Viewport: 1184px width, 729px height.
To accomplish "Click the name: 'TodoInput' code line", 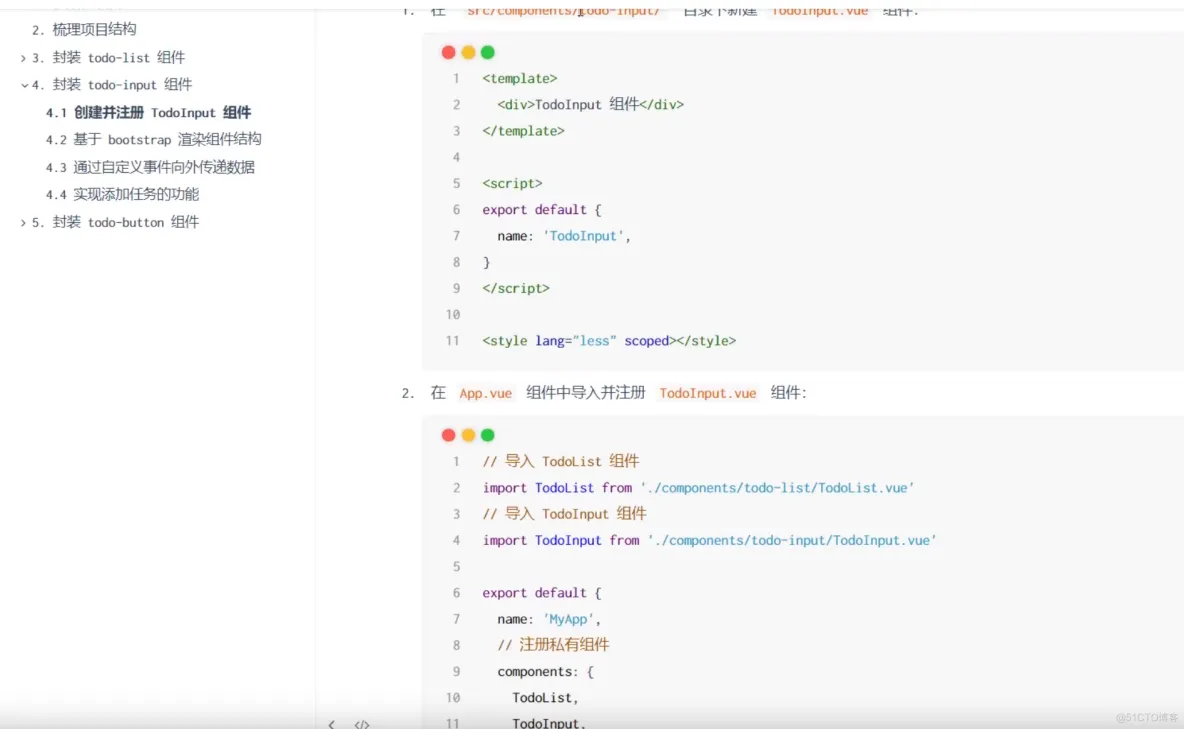I will tap(563, 236).
